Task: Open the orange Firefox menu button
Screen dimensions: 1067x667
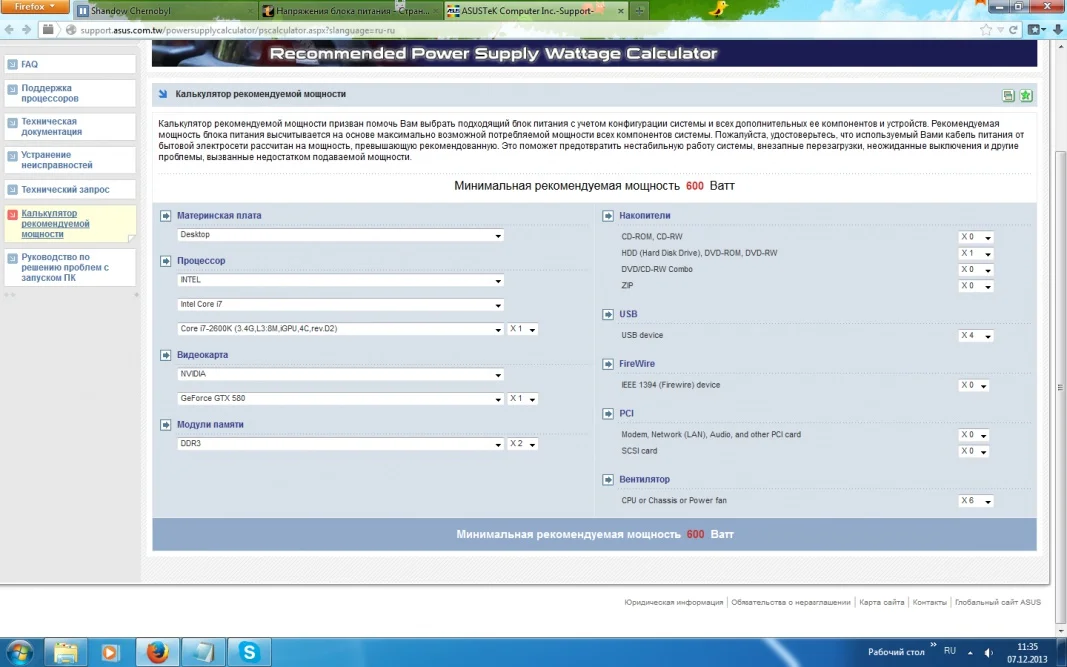Action: coord(35,7)
